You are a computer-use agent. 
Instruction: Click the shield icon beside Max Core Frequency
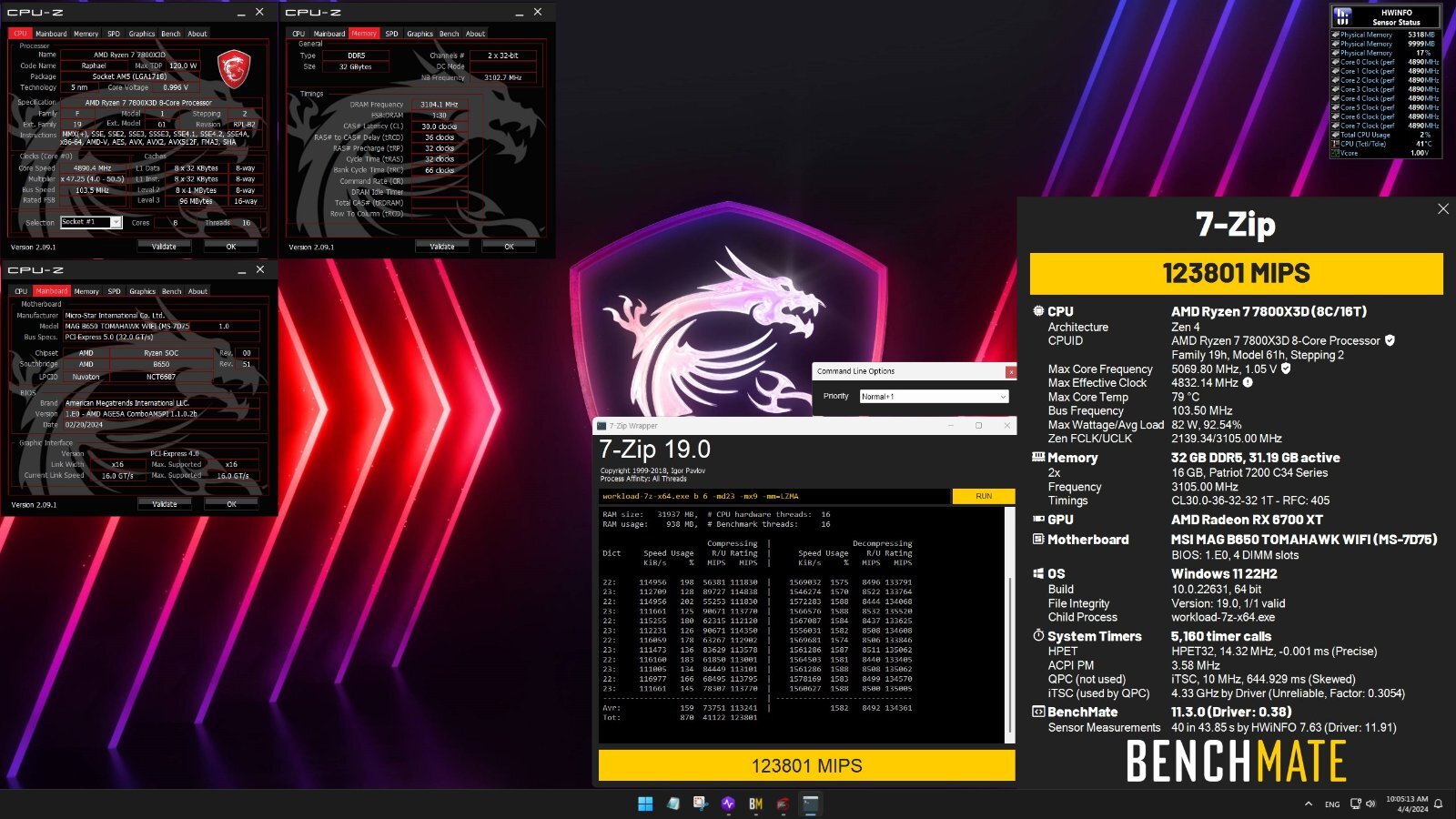click(x=1285, y=369)
